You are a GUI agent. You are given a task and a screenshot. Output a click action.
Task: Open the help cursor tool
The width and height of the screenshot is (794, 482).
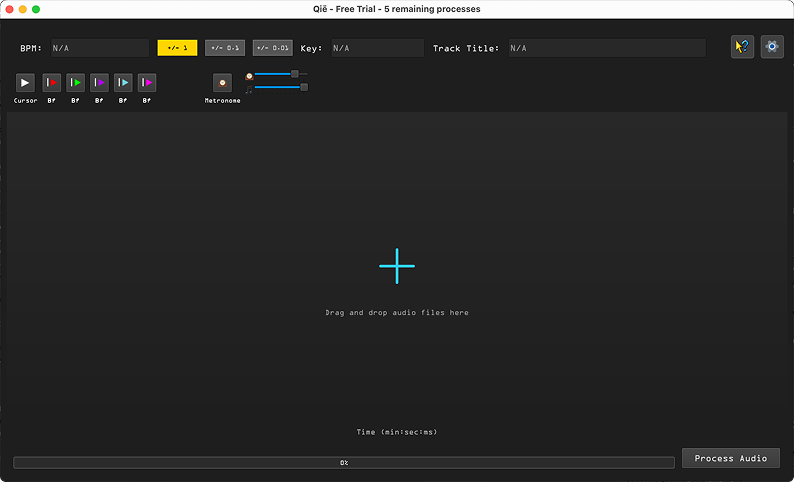[x=742, y=47]
